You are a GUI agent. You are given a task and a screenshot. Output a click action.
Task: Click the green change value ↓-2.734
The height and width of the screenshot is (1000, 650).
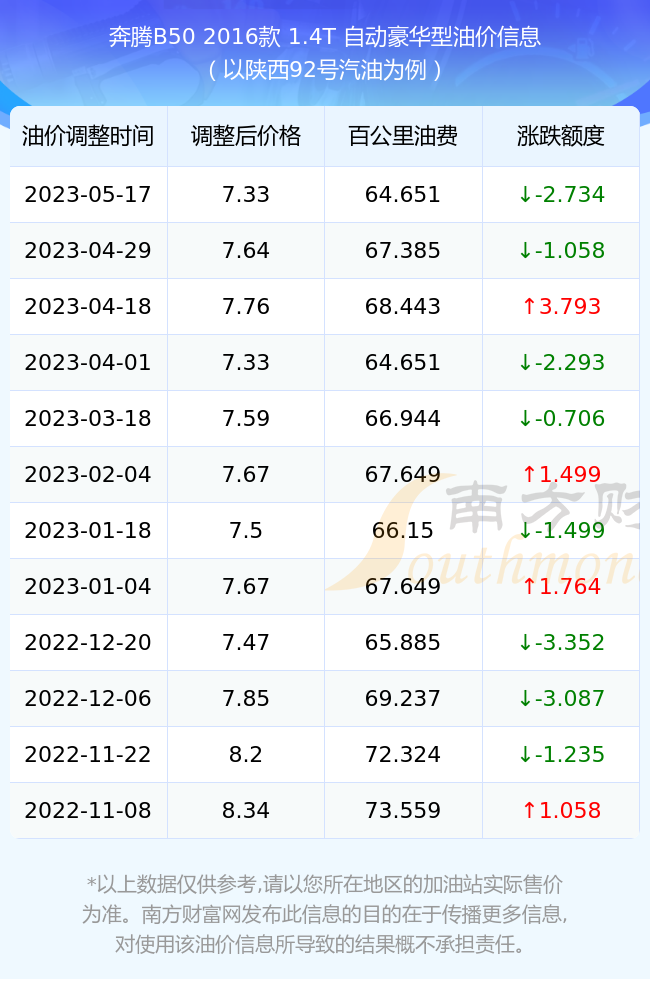561,195
